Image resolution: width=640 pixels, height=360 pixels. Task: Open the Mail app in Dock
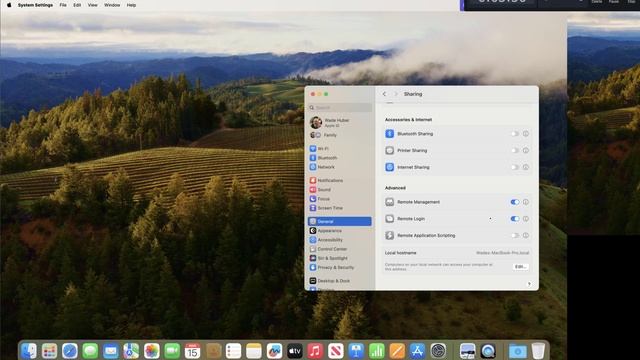coord(111,351)
